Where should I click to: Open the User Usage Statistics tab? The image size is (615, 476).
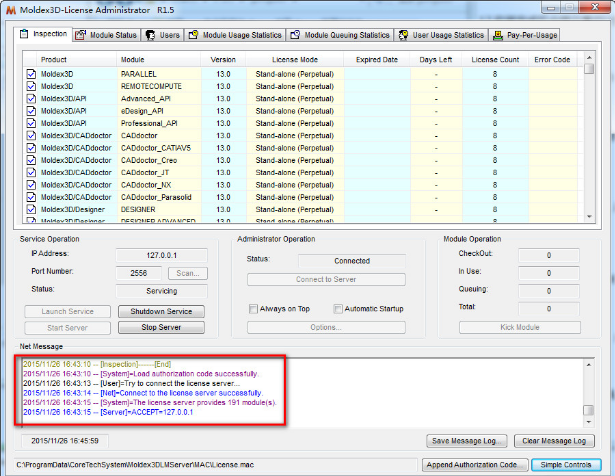[441, 35]
